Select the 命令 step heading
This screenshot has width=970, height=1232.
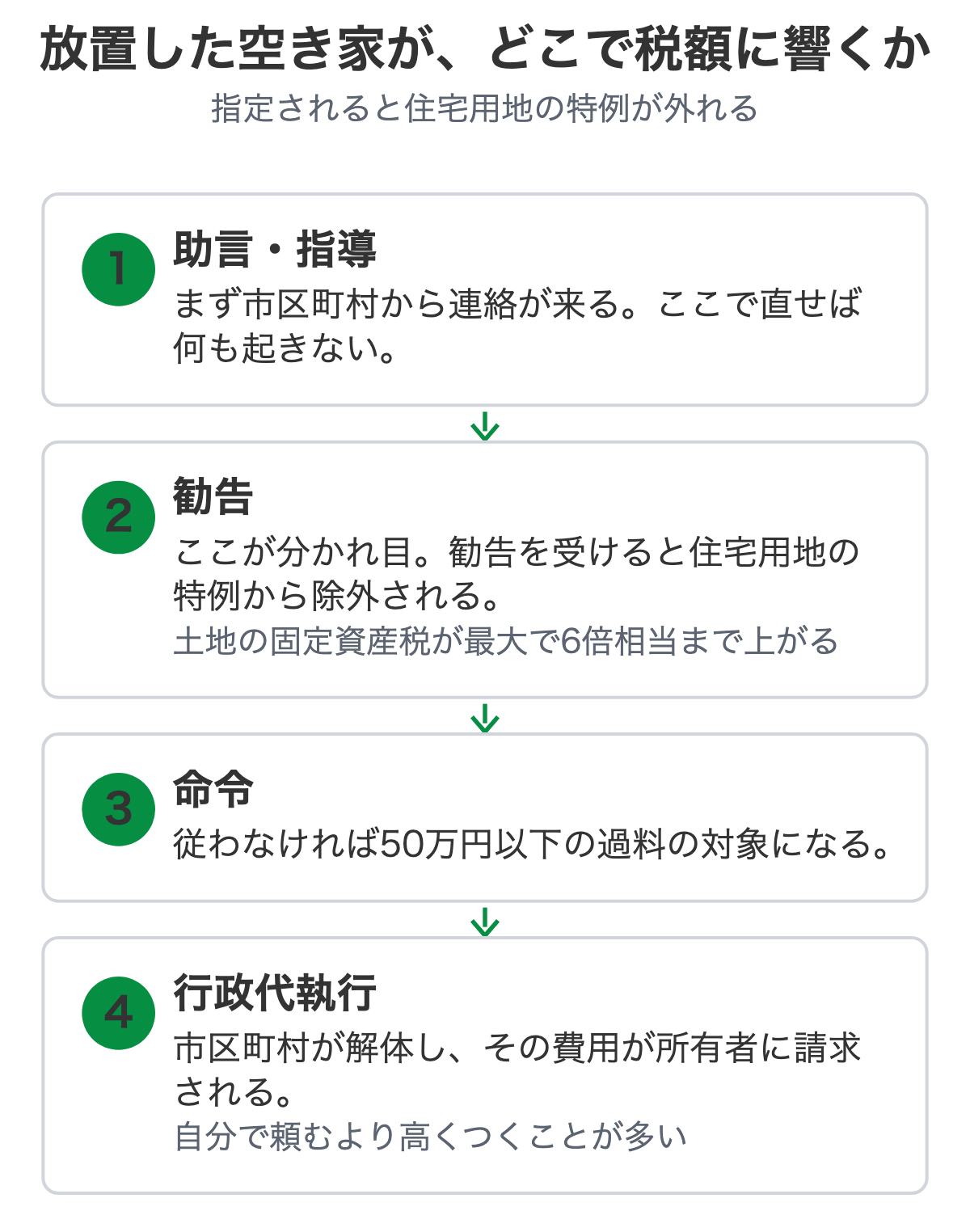[x=213, y=789]
